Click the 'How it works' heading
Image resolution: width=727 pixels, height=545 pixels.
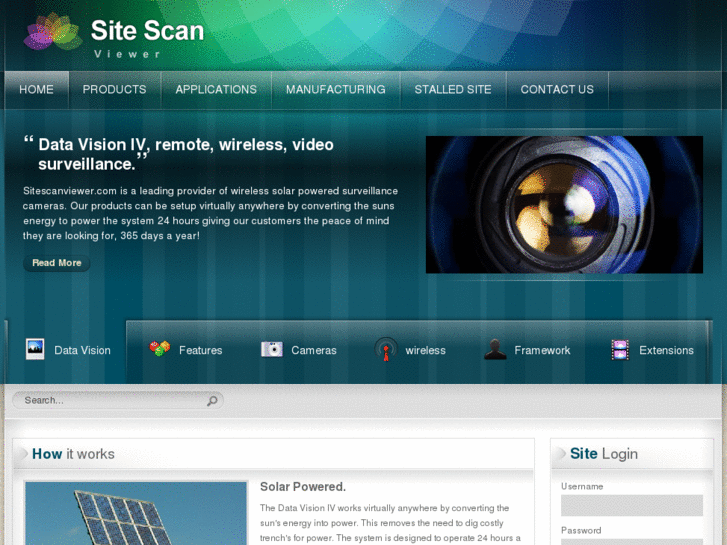click(73, 454)
